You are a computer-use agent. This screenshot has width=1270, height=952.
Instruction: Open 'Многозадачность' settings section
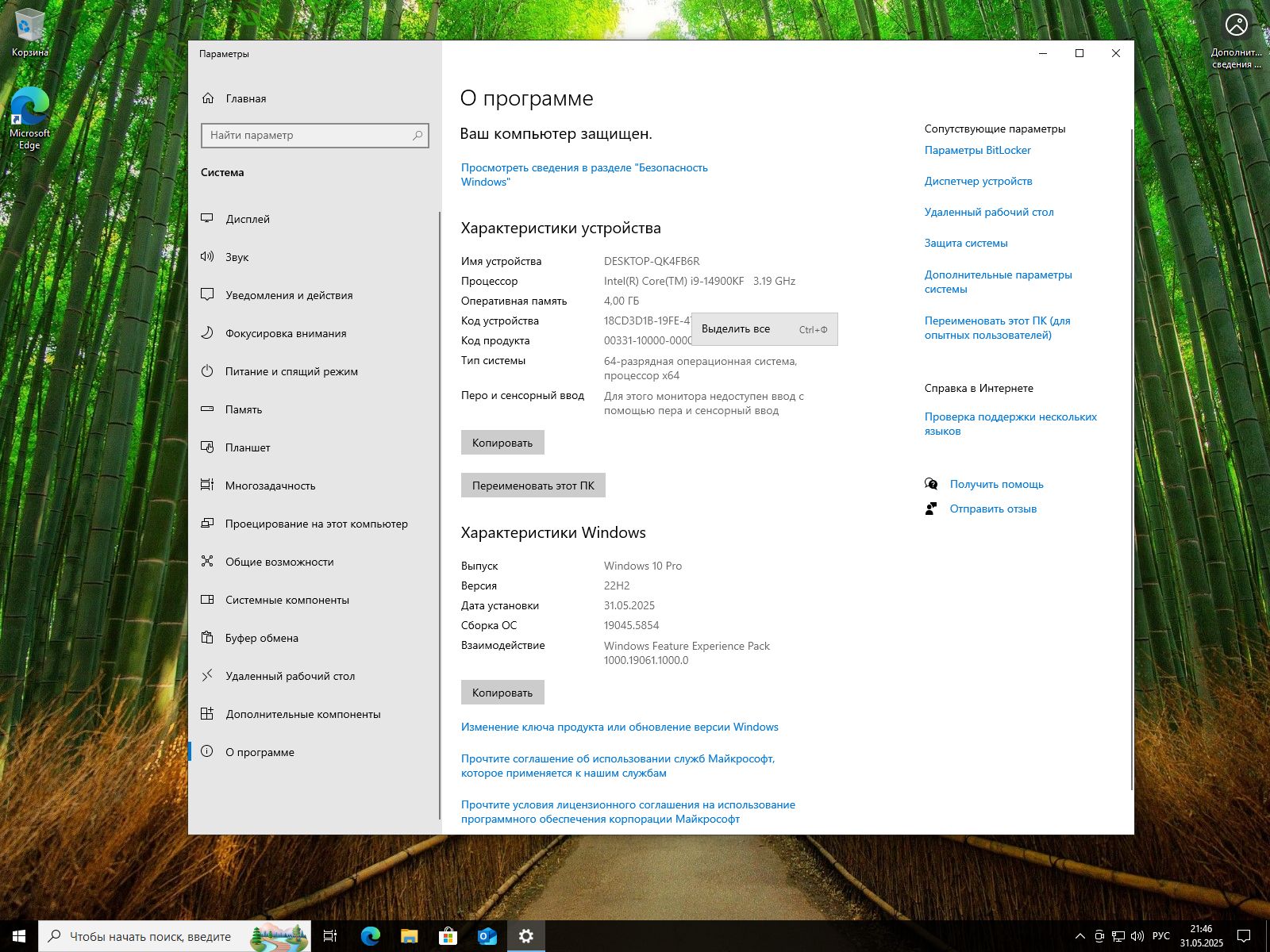click(314, 486)
